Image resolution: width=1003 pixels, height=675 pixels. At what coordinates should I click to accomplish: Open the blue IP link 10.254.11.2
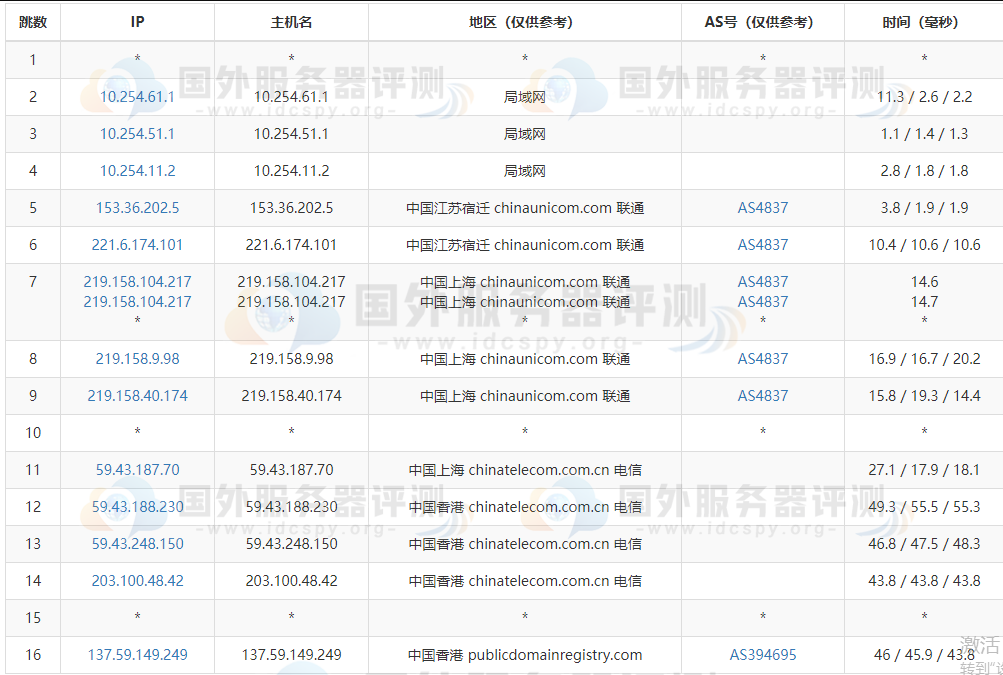[x=137, y=171]
